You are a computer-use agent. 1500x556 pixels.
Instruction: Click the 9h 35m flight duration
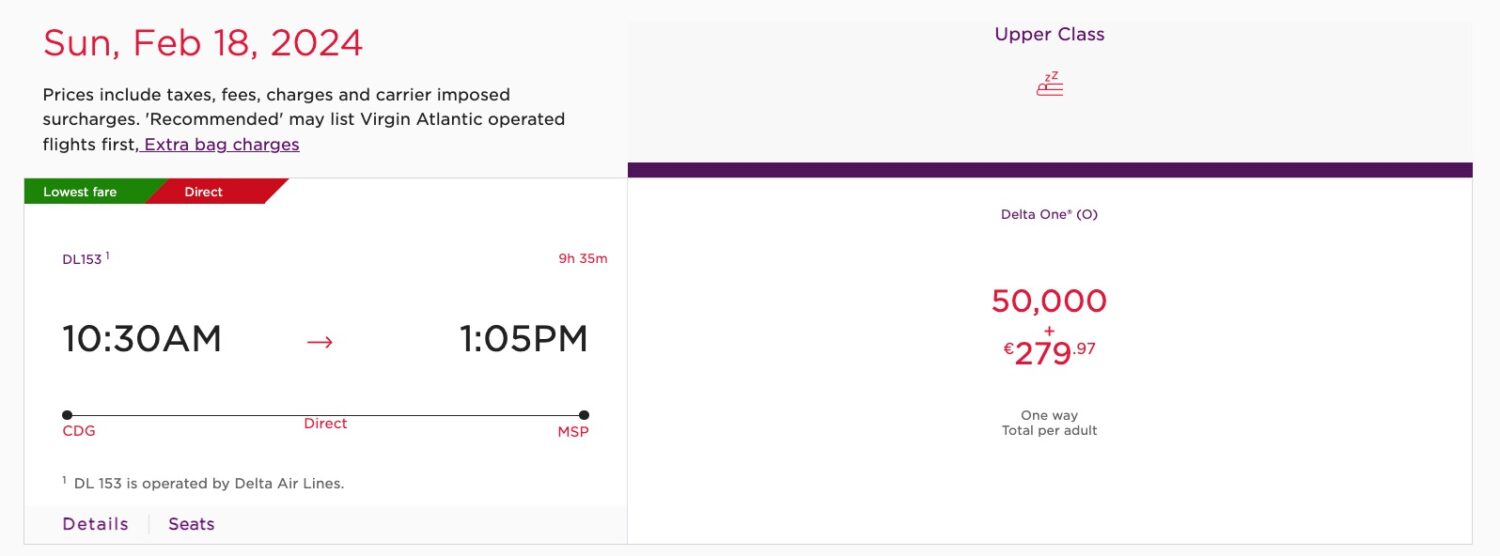pyautogui.click(x=582, y=259)
